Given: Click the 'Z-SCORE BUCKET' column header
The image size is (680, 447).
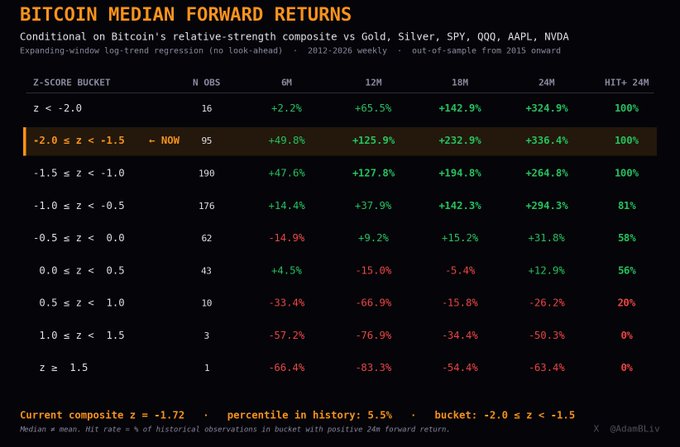Looking at the screenshot, I should point(72,82).
